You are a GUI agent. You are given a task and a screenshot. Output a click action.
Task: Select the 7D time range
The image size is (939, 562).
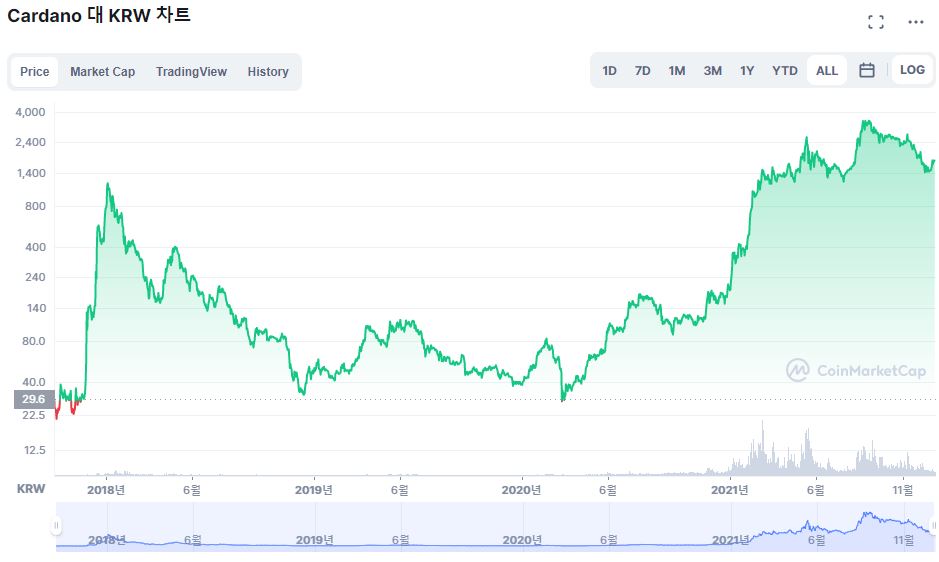coord(642,71)
